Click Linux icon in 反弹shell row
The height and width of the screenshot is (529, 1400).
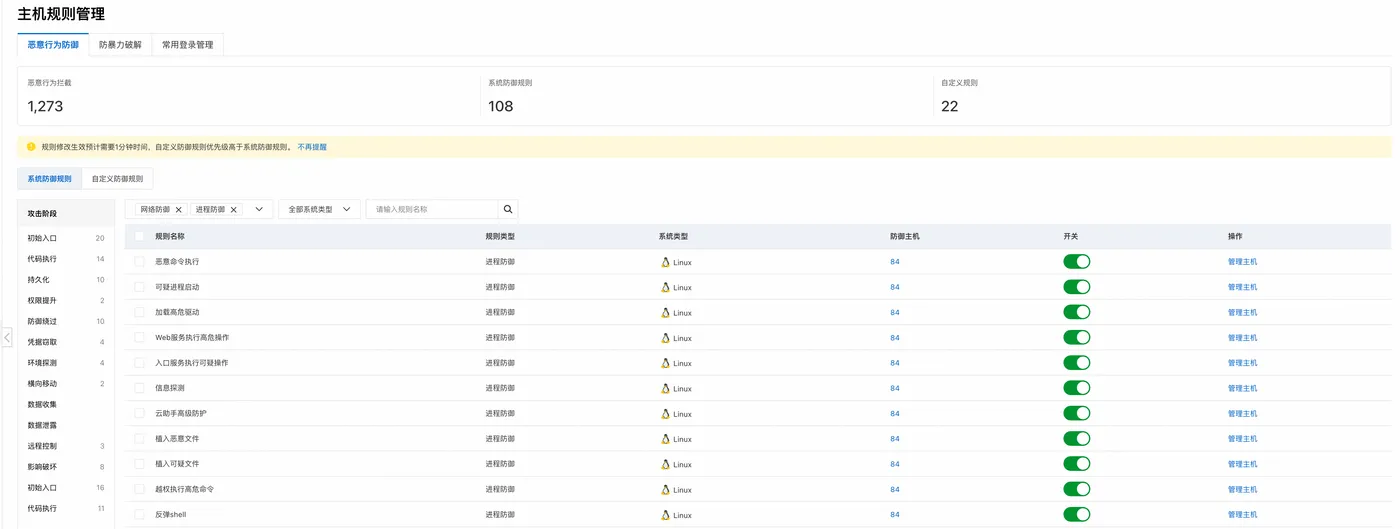[665, 514]
